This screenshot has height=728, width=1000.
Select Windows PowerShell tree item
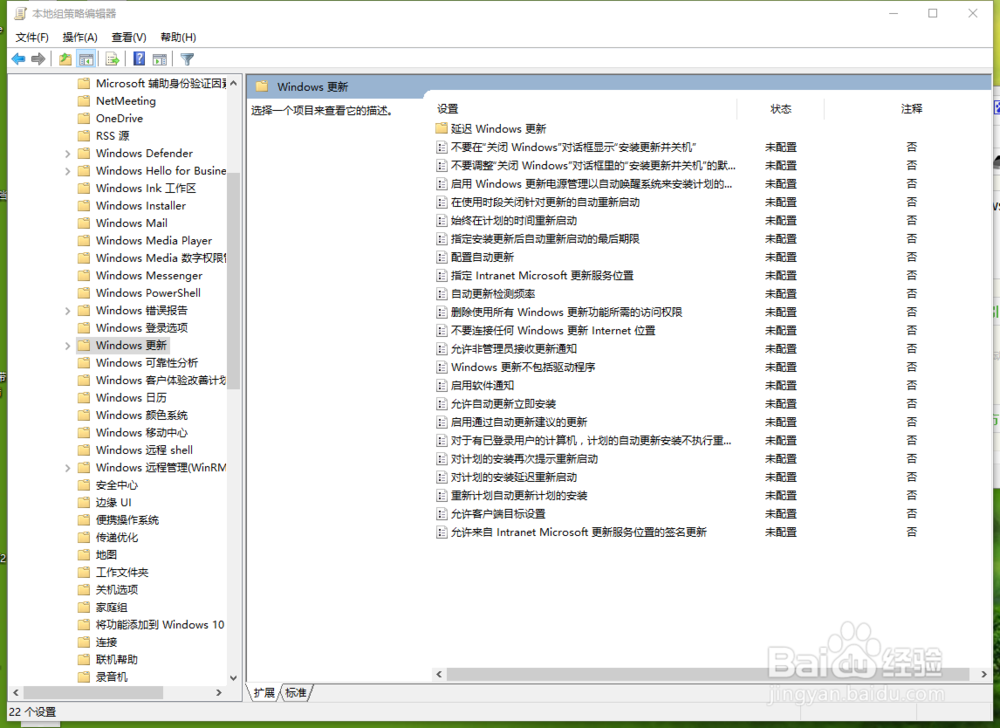coord(148,293)
